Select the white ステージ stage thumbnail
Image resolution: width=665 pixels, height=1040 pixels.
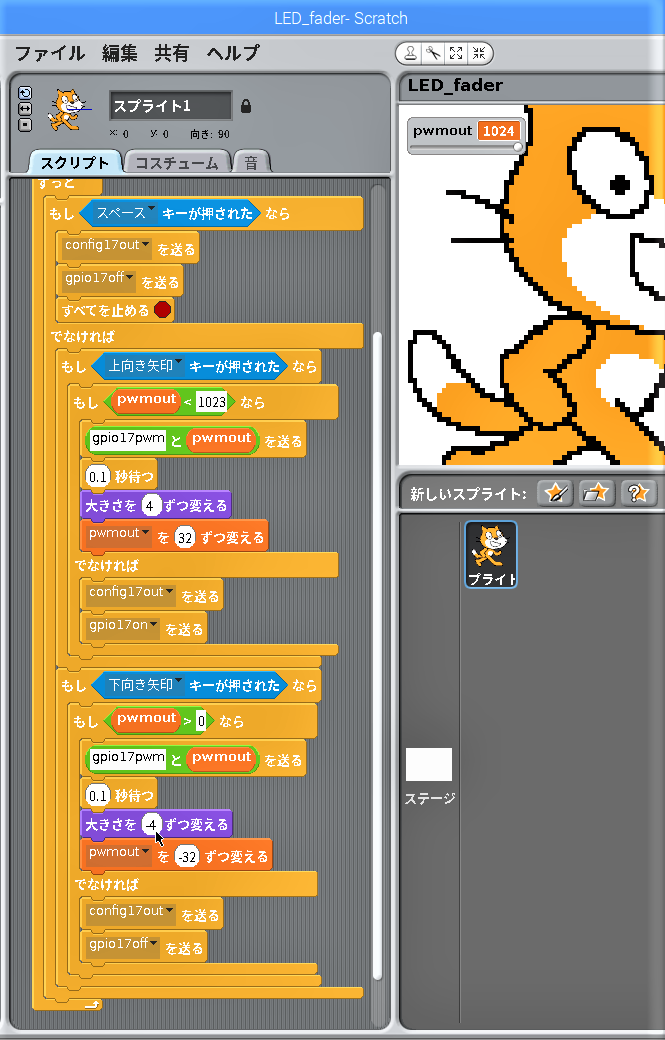[429, 765]
